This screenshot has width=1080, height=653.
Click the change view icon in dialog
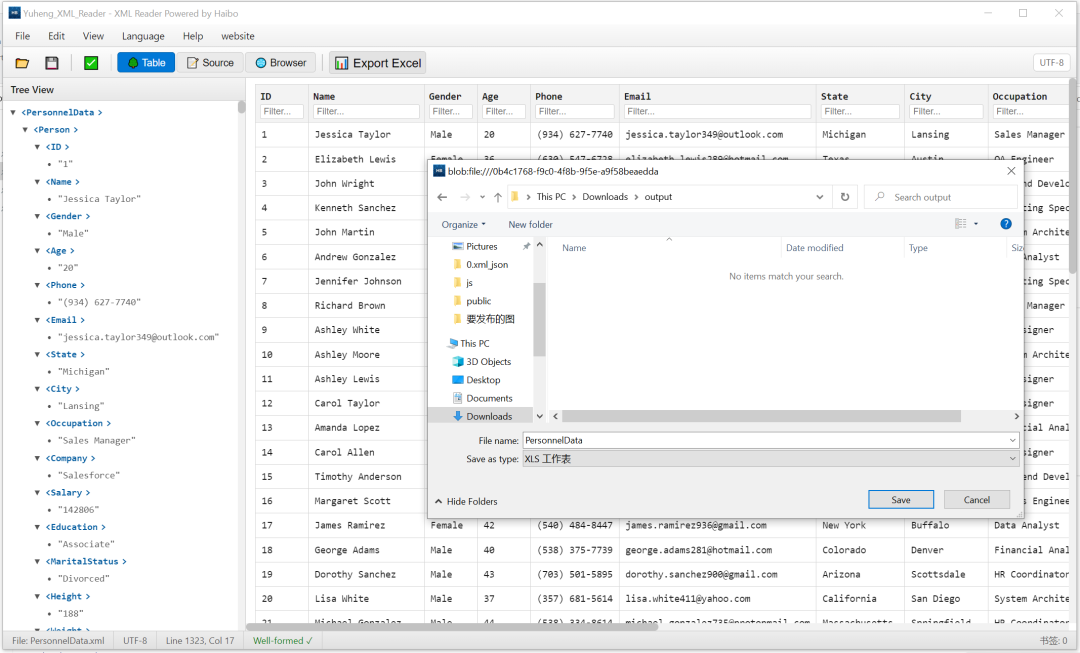click(x=961, y=224)
